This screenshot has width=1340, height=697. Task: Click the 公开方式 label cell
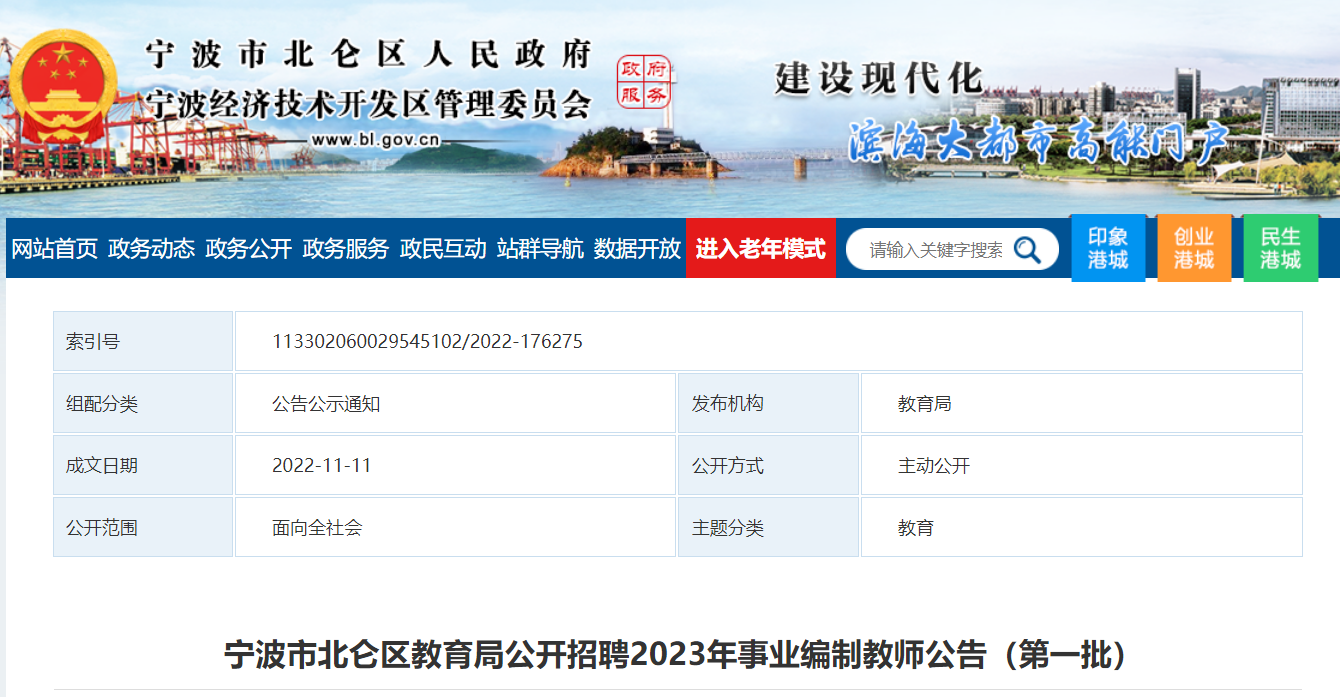[x=768, y=465]
